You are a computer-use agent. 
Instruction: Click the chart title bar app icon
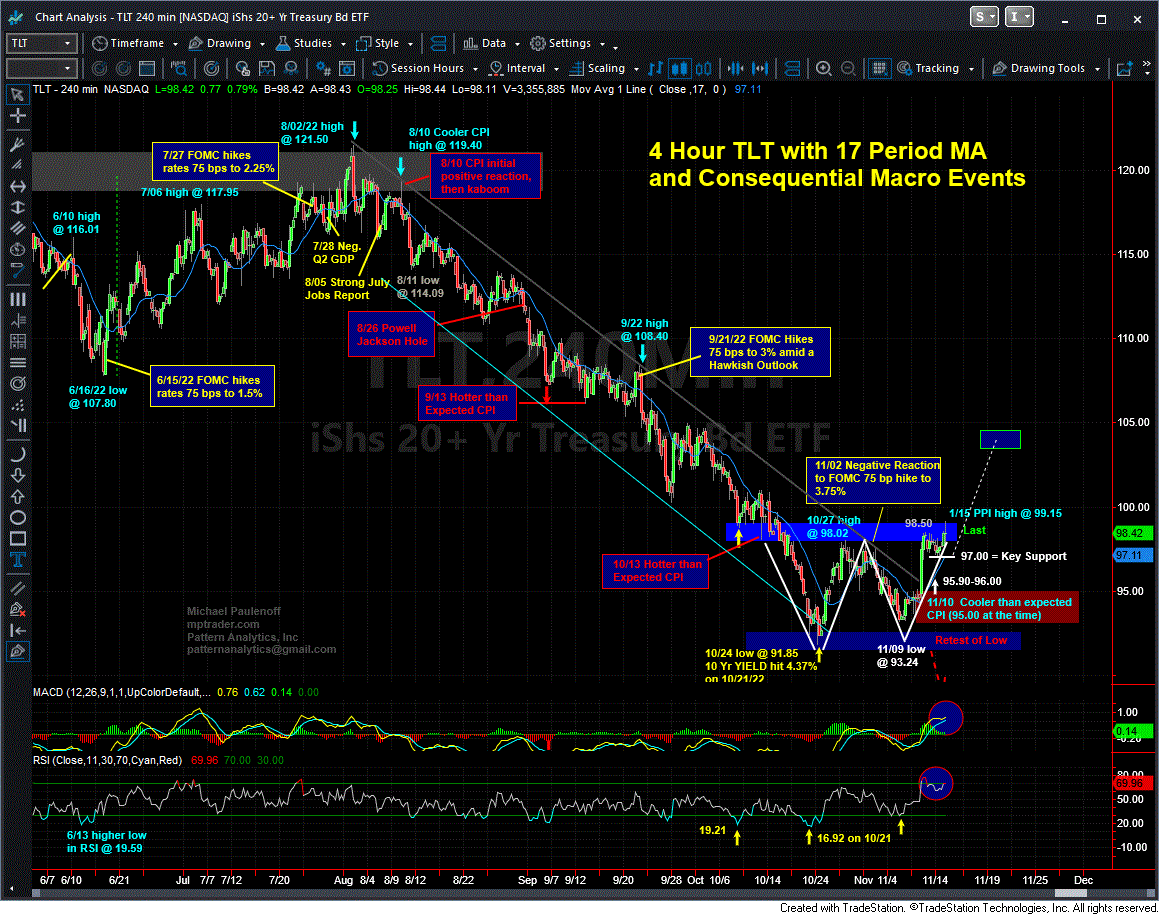[17, 16]
